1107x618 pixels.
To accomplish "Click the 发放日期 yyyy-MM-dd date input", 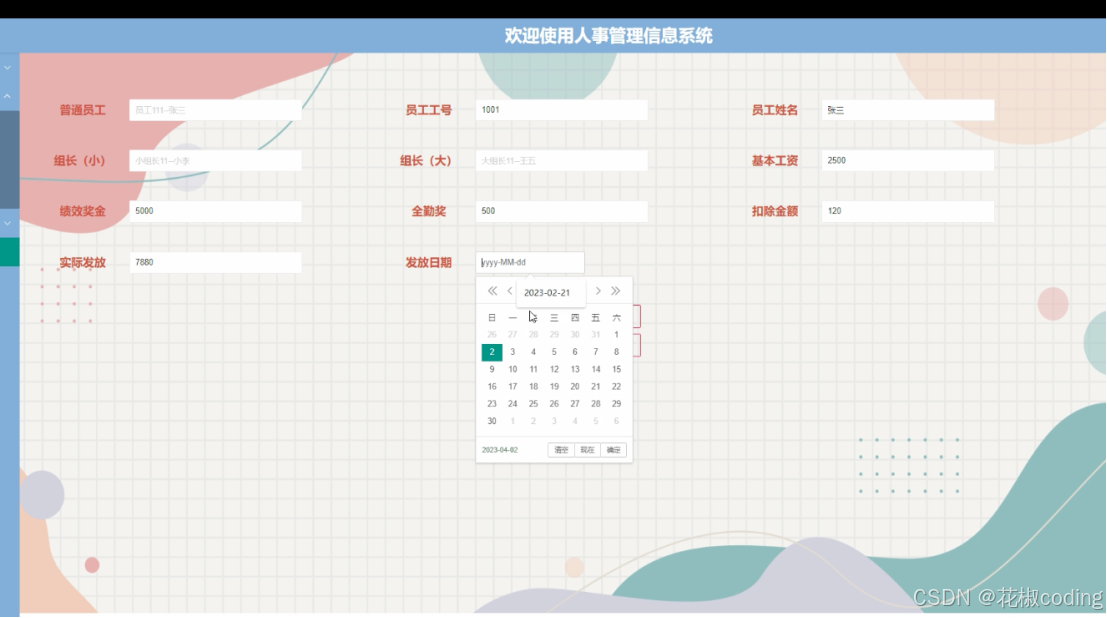I will (530, 262).
